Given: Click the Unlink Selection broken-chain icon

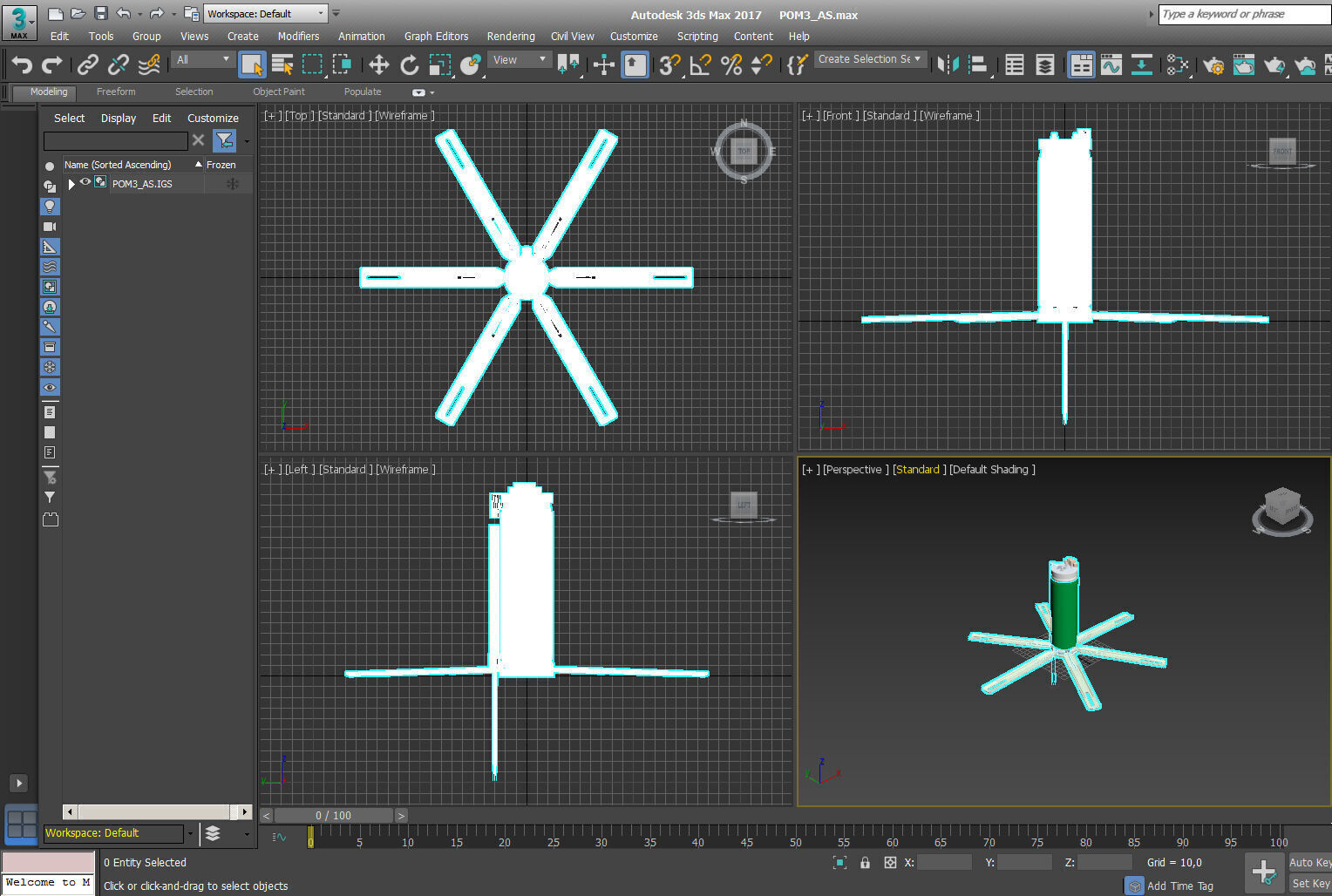Looking at the screenshot, I should tap(118, 64).
